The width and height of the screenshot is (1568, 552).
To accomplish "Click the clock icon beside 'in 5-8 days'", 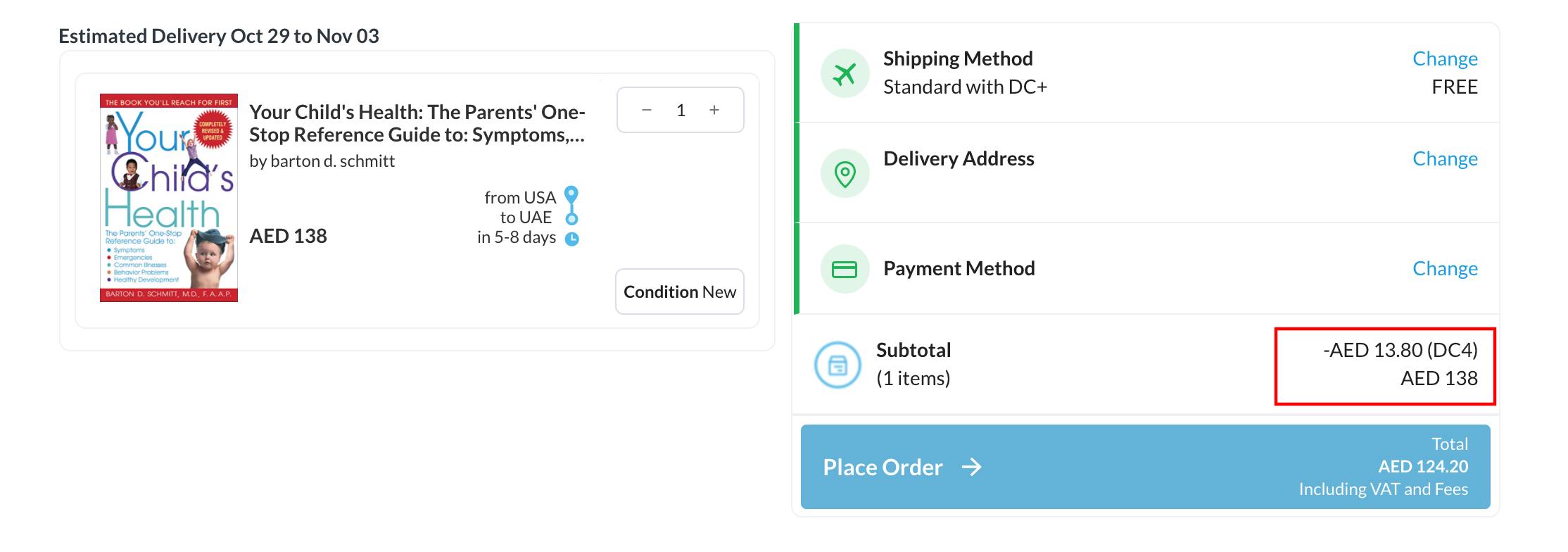I will [573, 239].
